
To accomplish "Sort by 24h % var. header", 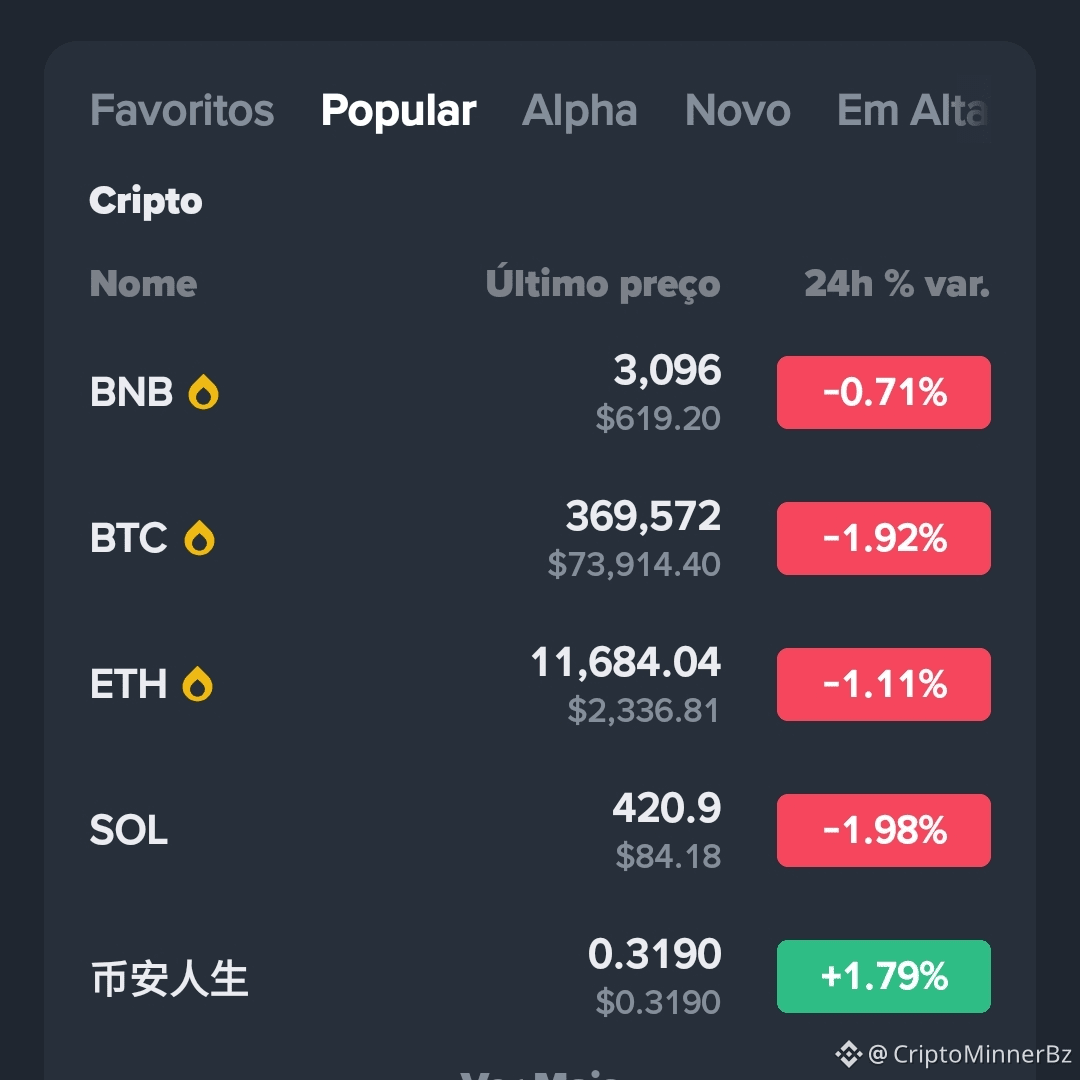I will [897, 284].
